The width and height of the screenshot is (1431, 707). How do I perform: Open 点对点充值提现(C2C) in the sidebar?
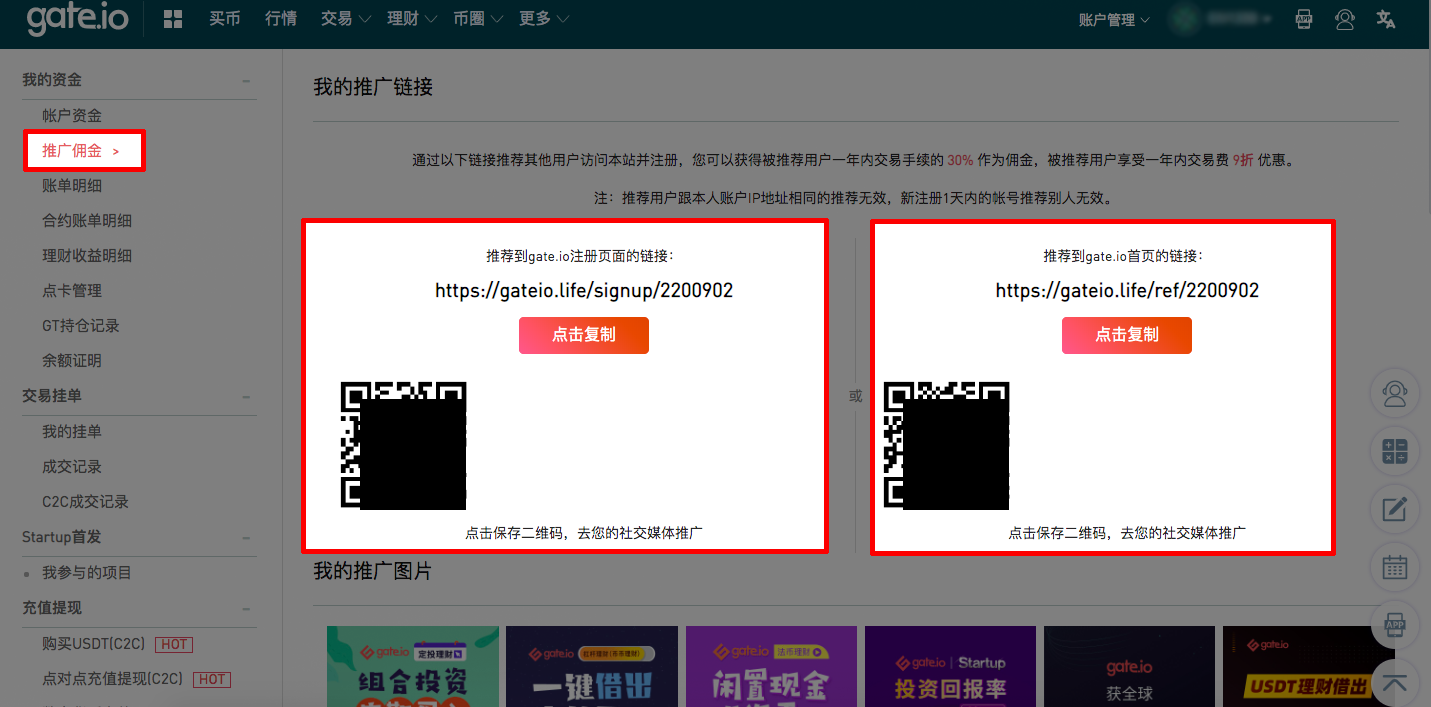[113, 679]
